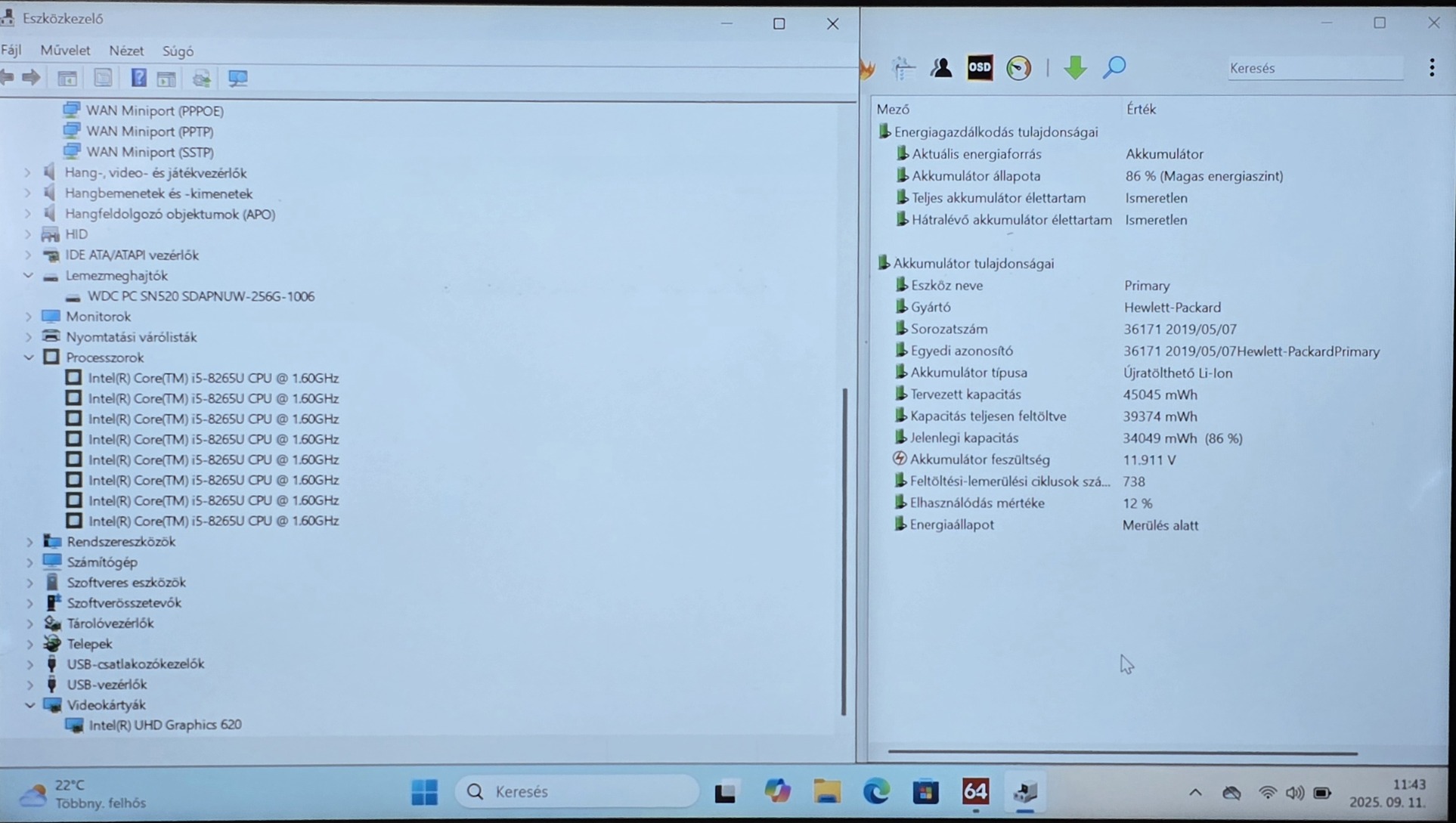Image resolution: width=1456 pixels, height=823 pixels.
Task: Click the Érték column header
Action: (x=1141, y=109)
